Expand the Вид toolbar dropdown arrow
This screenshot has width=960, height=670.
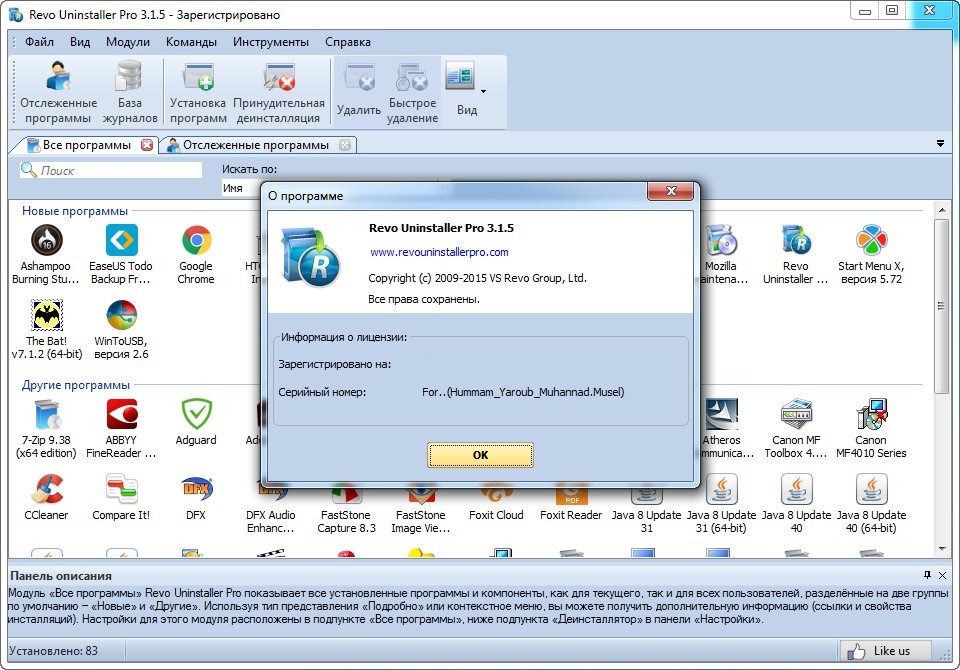click(484, 92)
